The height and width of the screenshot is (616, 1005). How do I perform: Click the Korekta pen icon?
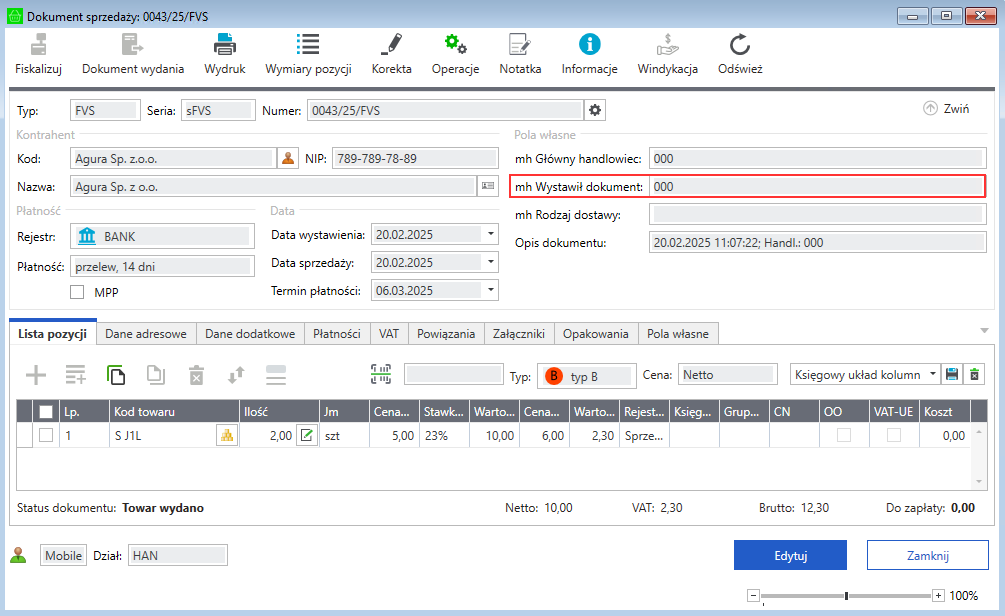pos(391,45)
